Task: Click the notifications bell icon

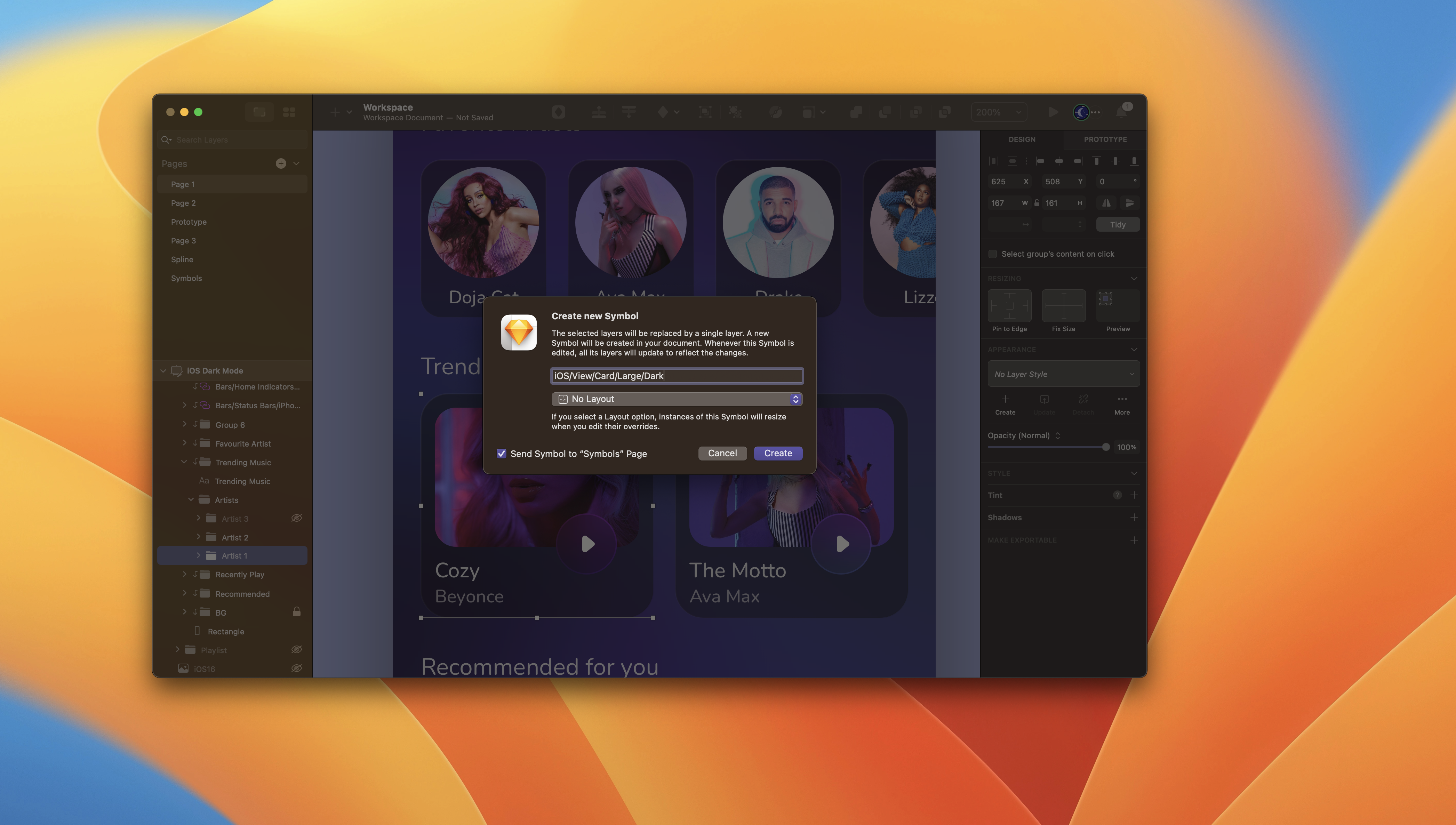Action: [x=1121, y=112]
